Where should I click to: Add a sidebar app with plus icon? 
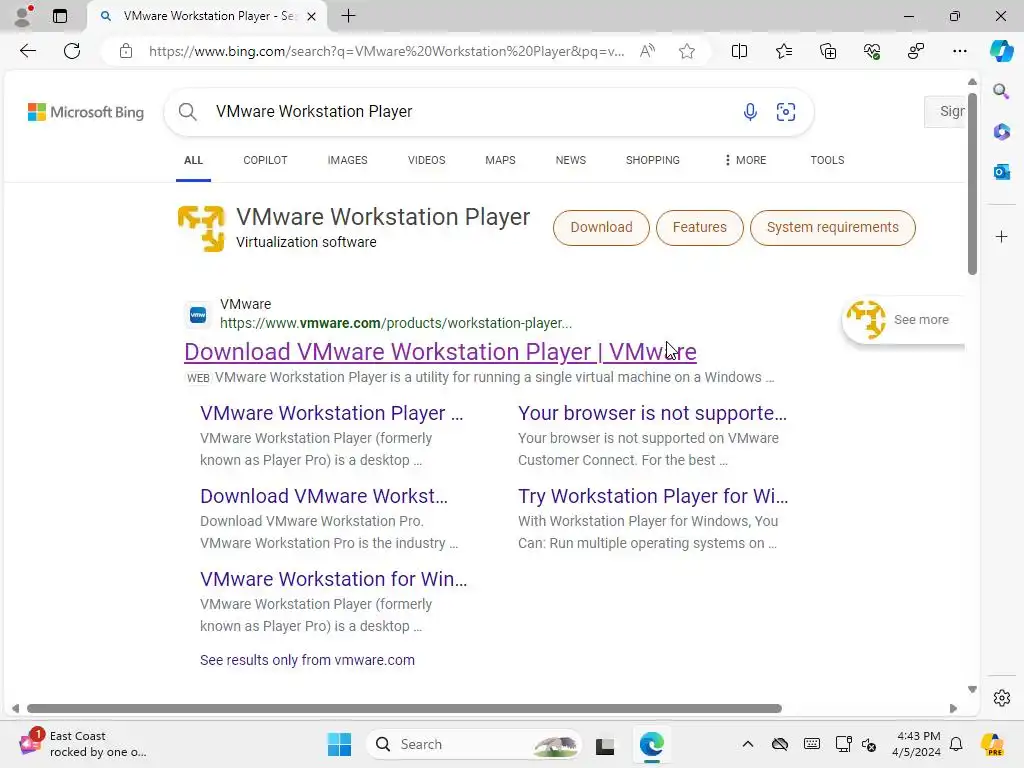(x=1002, y=236)
